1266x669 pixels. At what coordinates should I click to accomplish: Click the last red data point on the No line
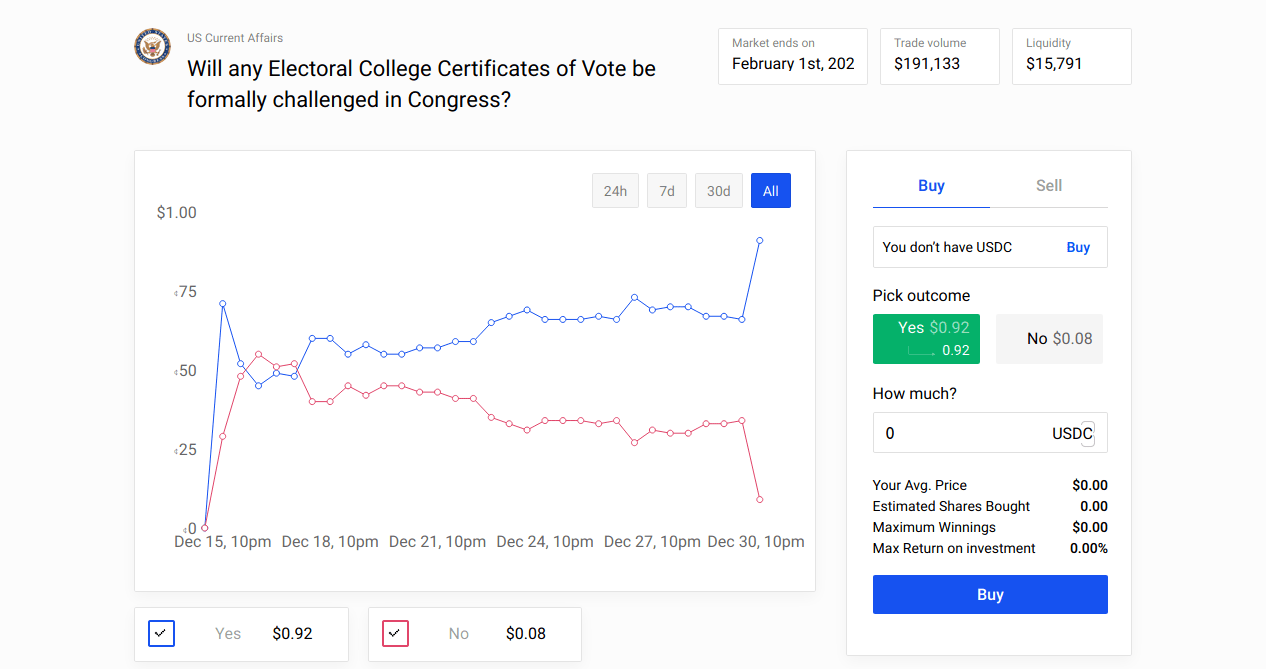(x=760, y=499)
